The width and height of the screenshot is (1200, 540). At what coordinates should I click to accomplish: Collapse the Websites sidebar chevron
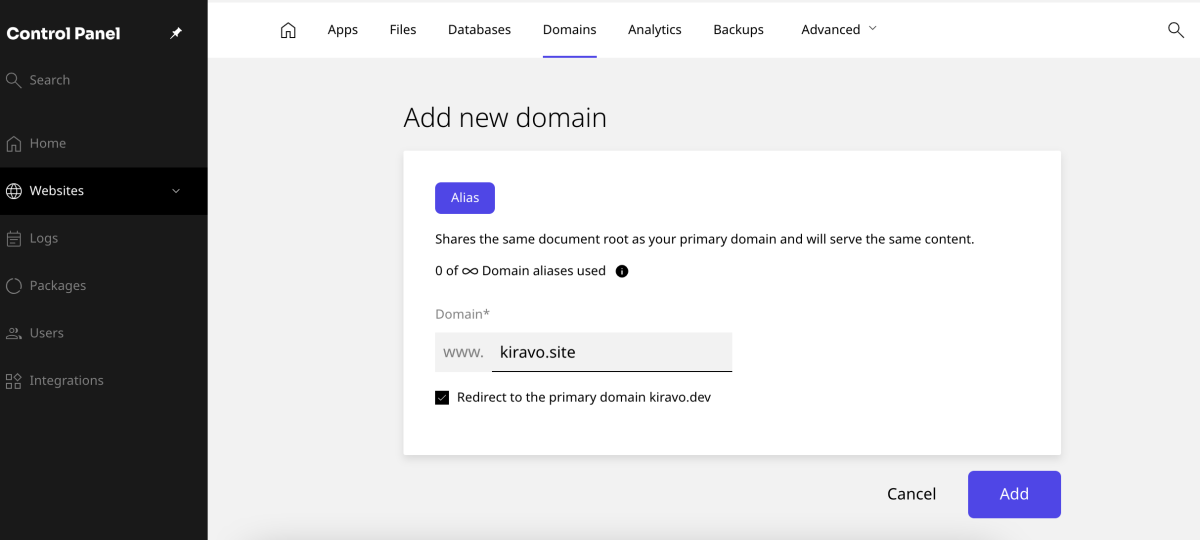click(176, 191)
